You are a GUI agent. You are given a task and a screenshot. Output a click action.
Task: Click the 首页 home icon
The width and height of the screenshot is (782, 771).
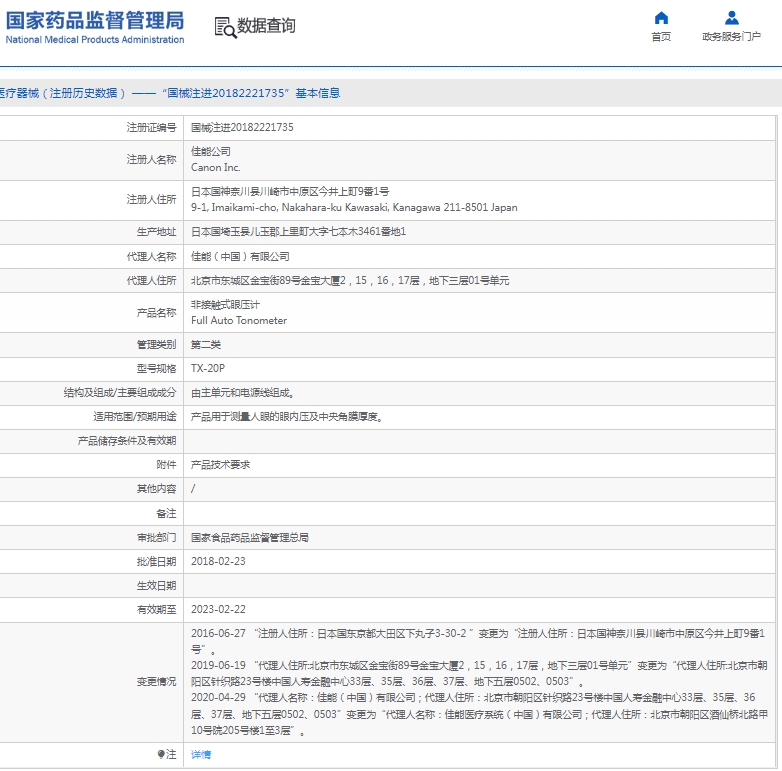tap(661, 18)
